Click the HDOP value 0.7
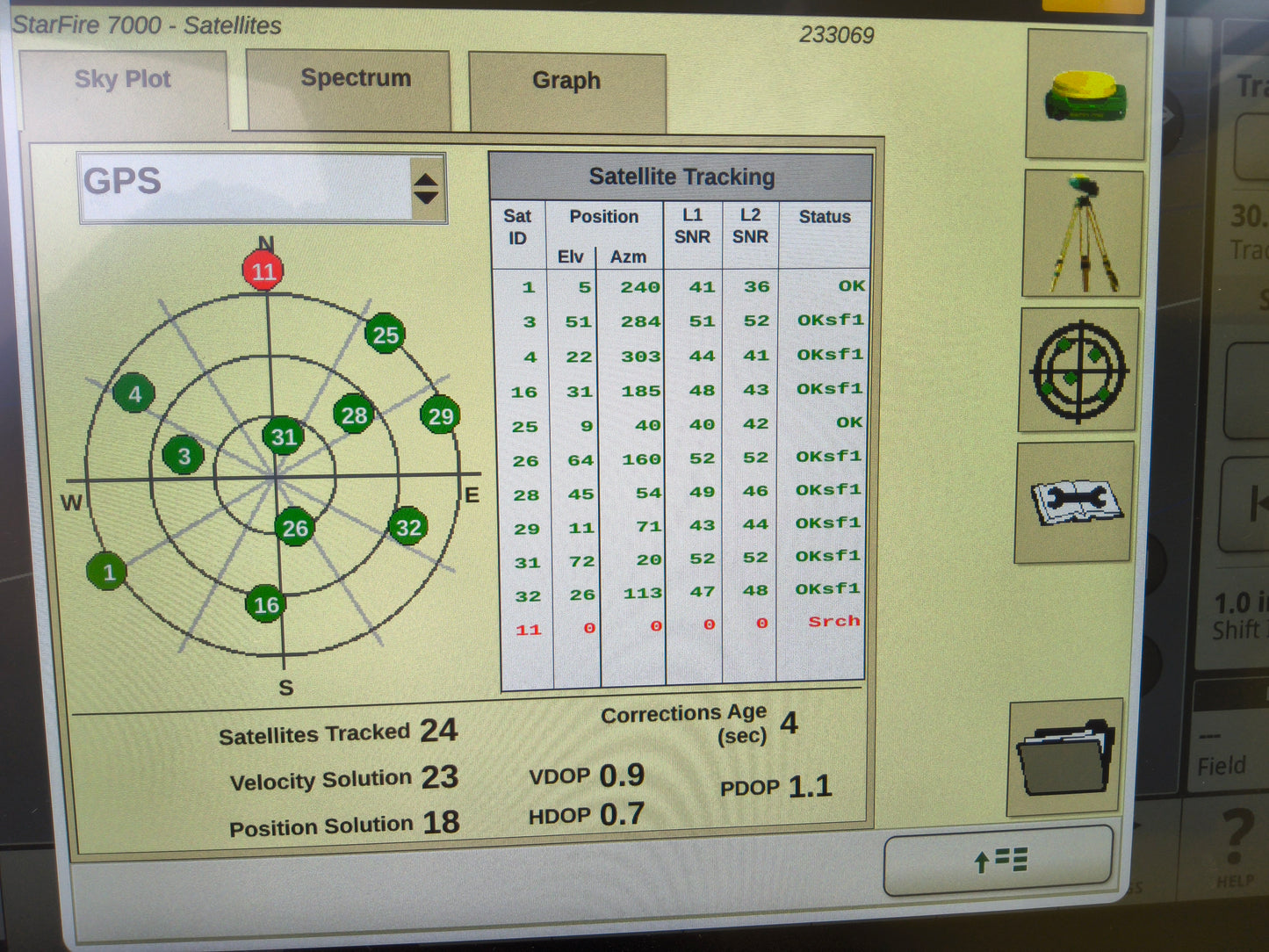This screenshot has width=1269, height=952. [622, 814]
